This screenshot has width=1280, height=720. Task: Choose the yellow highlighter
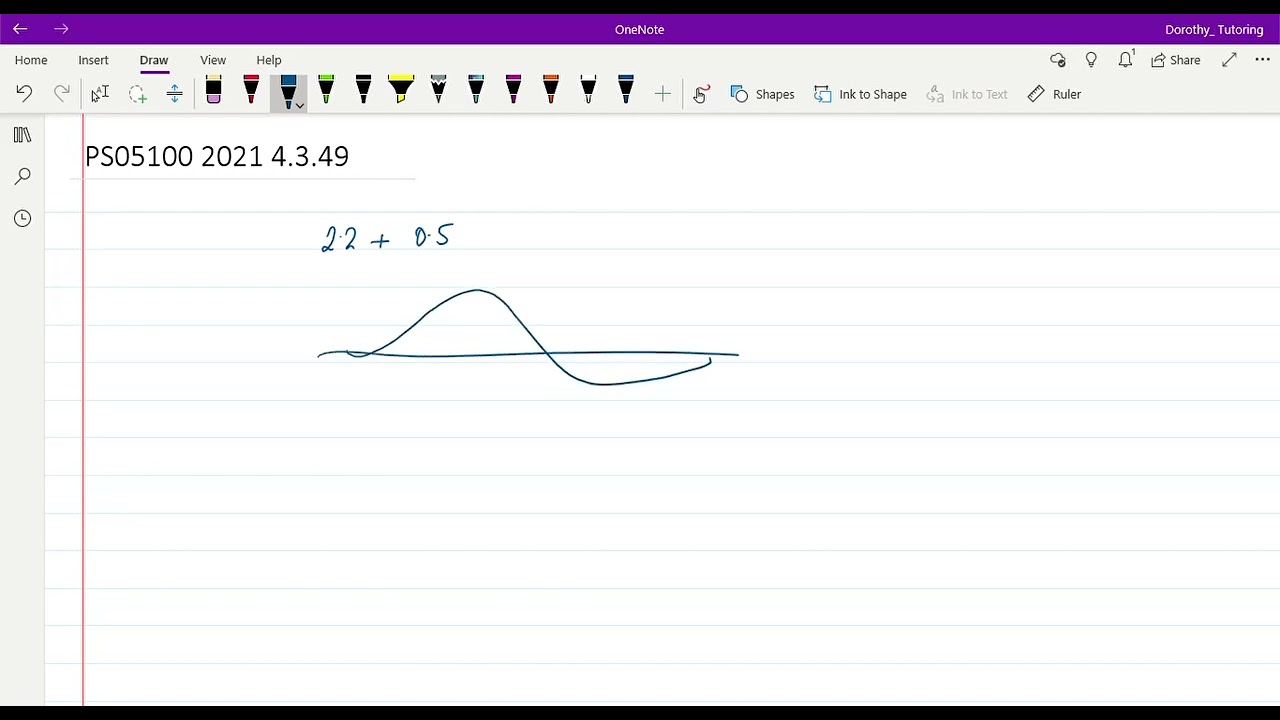pyautogui.click(x=401, y=91)
